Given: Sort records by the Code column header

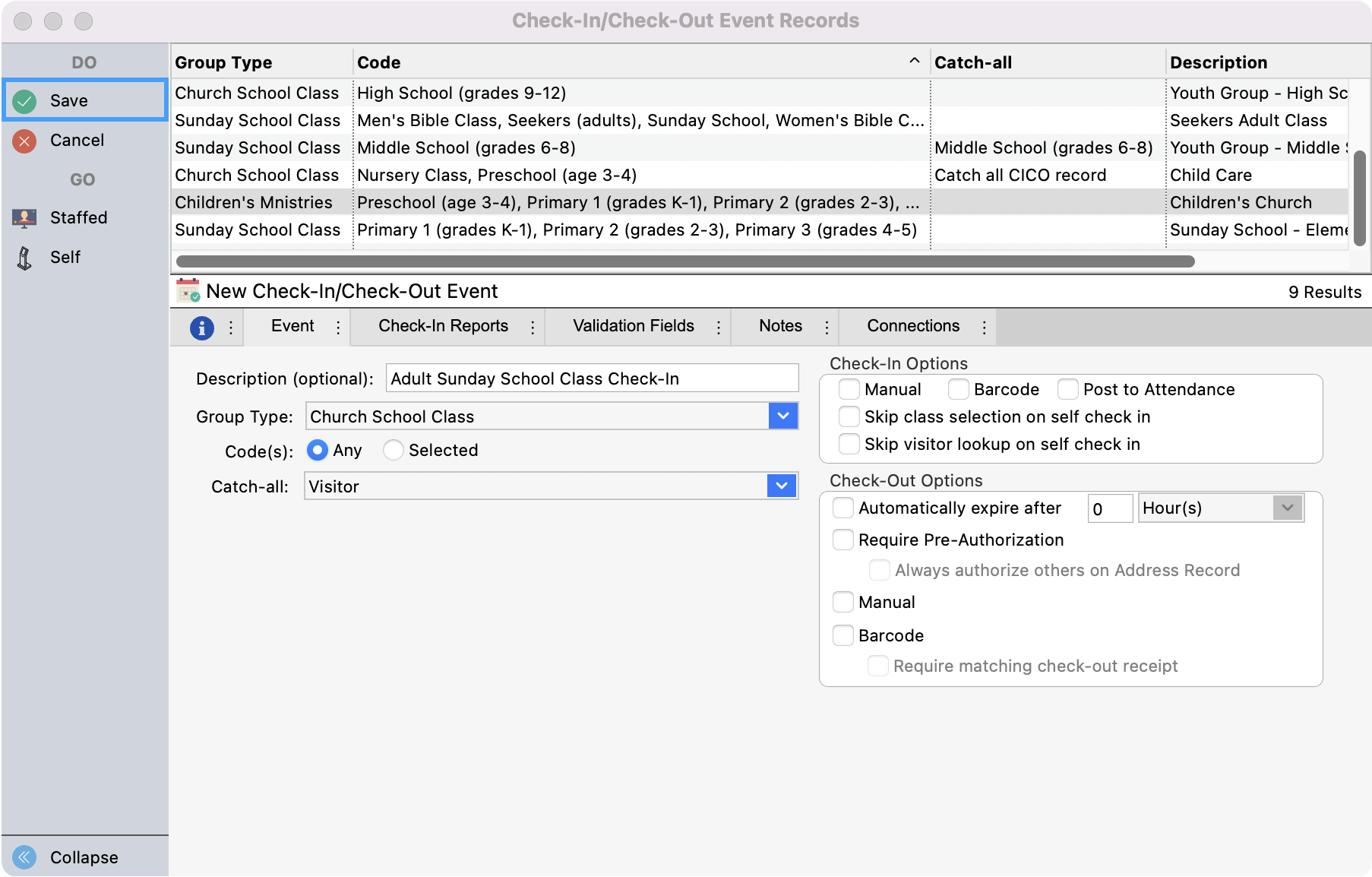Looking at the screenshot, I should pos(378,62).
